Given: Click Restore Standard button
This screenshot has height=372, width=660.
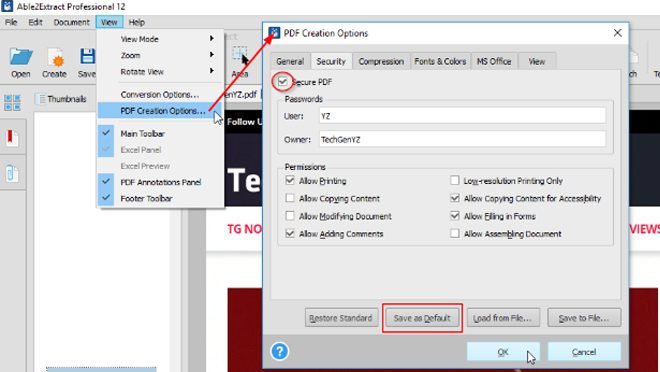Looking at the screenshot, I should [341, 318].
